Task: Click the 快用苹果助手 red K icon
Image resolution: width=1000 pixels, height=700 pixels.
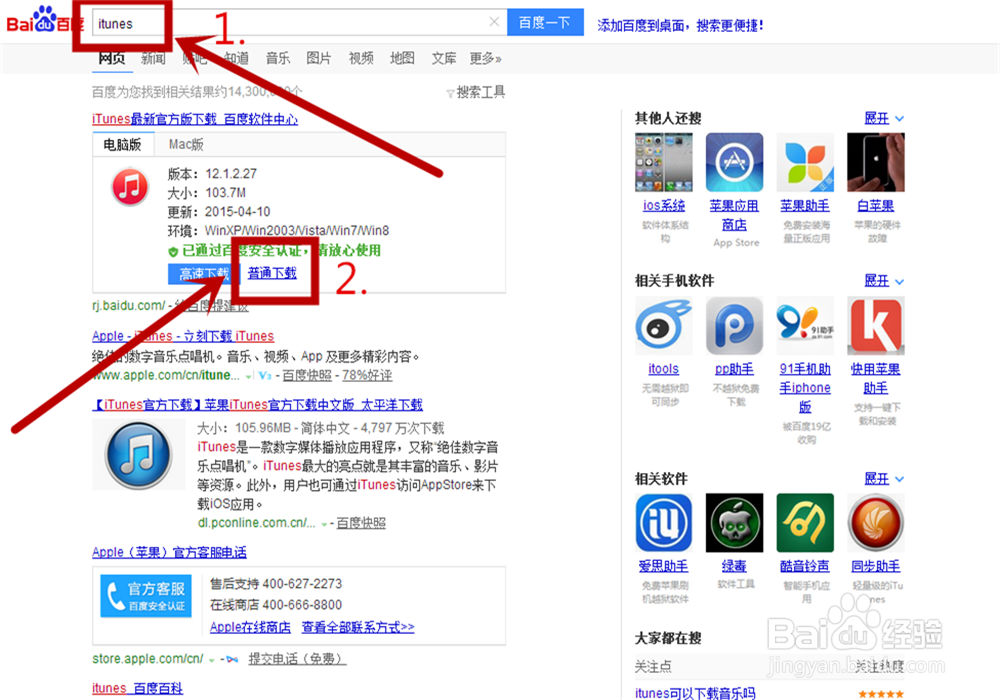Action: 876,325
